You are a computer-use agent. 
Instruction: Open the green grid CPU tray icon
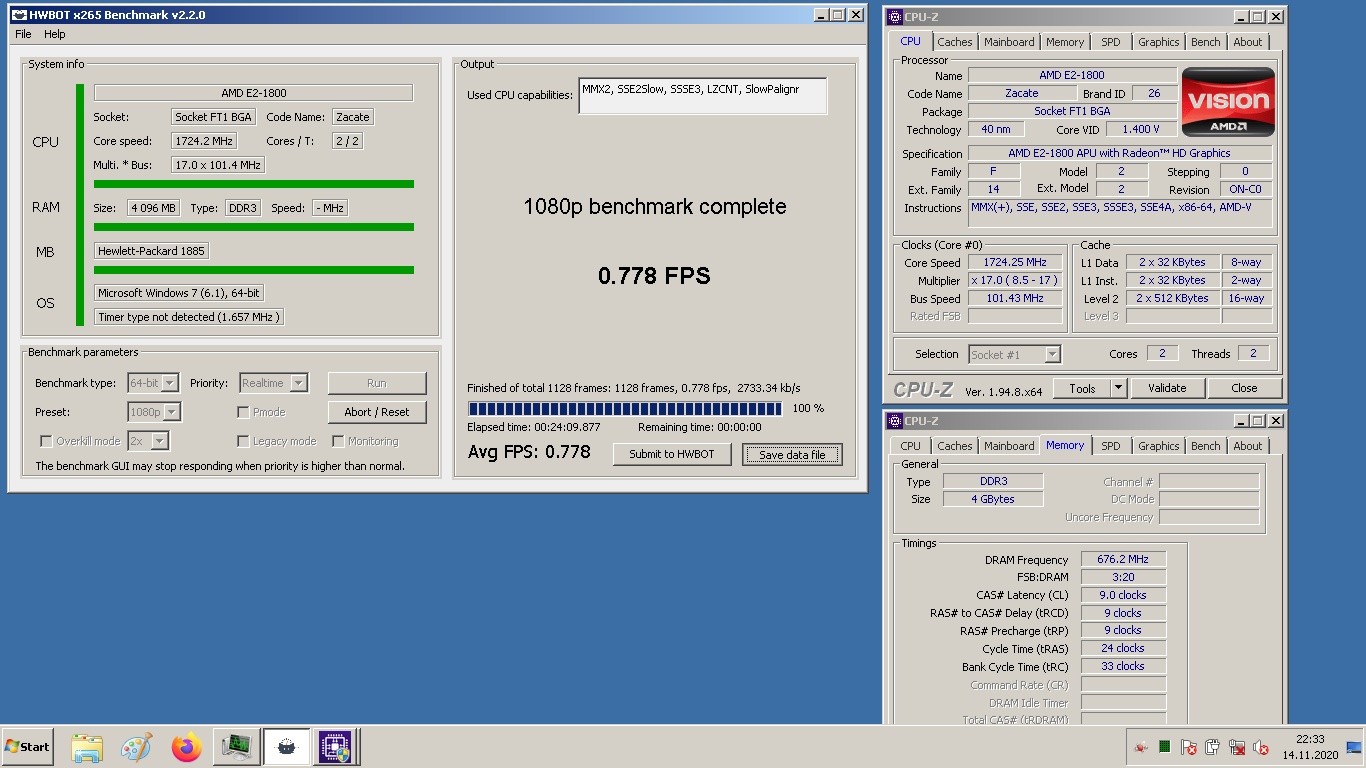pyautogui.click(x=1165, y=747)
